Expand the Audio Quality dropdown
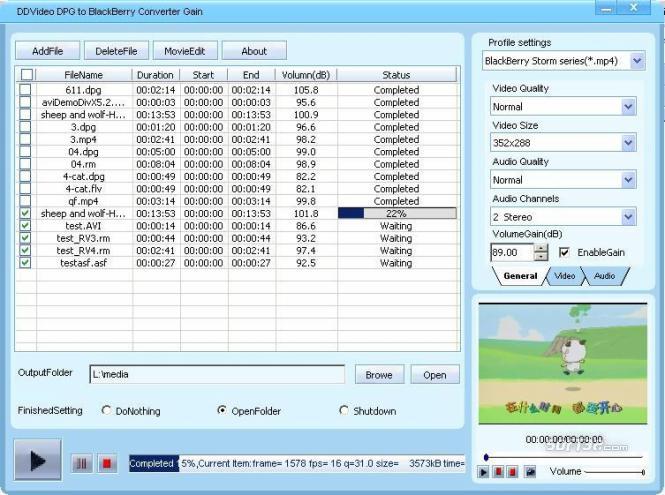Image resolution: width=665 pixels, height=495 pixels. pyautogui.click(x=629, y=180)
